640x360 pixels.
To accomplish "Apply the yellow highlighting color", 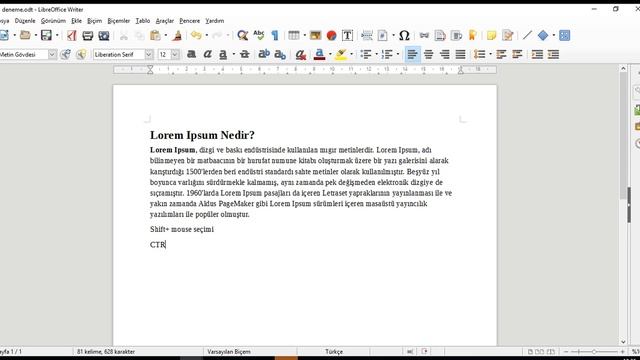I will coord(341,54).
